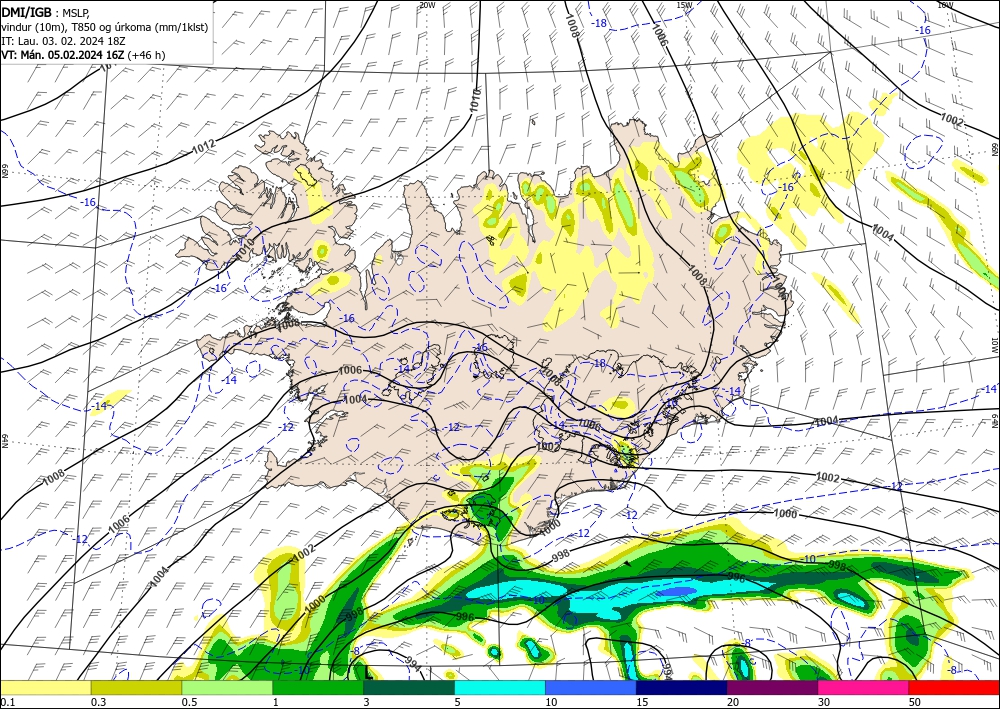The image size is (1000, 709).
Task: Select the dark green 3–5 legend band
Action: 409,688
